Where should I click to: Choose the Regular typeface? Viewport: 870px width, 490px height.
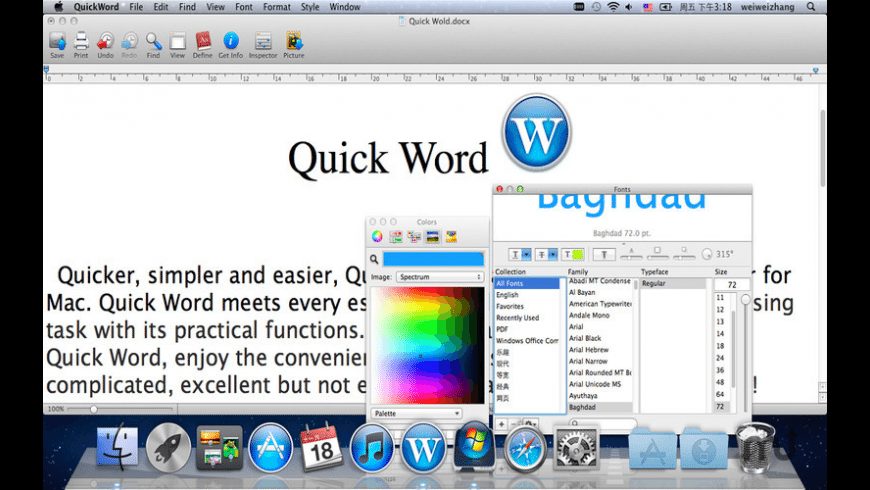(674, 284)
